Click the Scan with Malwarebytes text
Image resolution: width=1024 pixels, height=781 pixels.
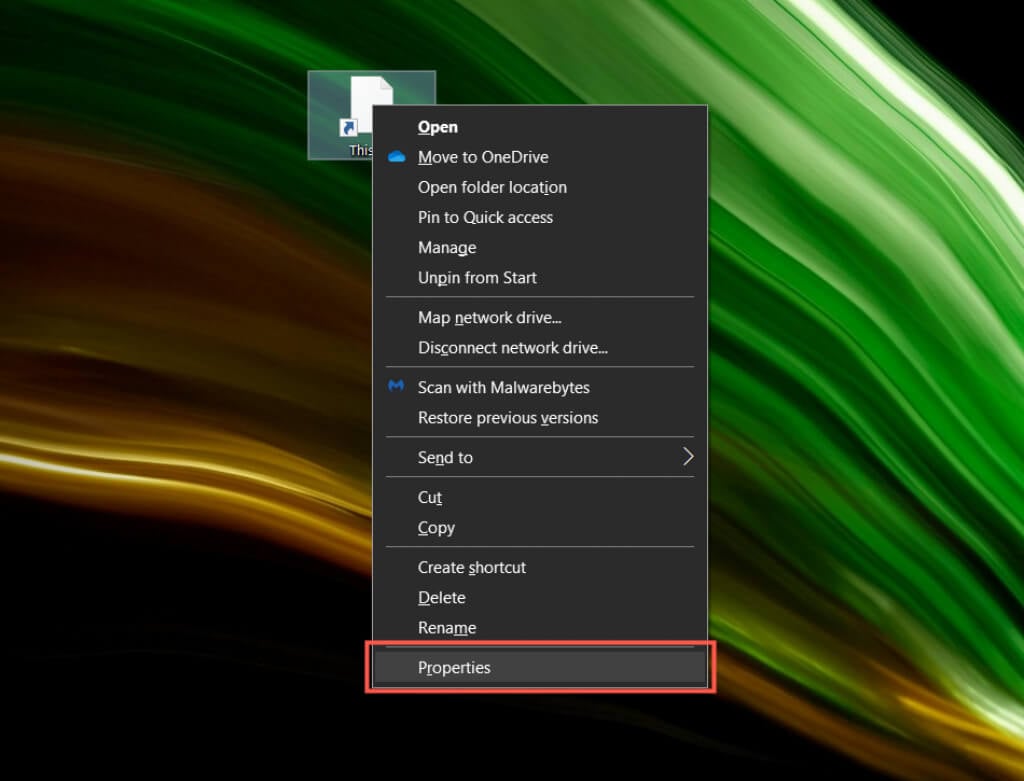pos(503,387)
